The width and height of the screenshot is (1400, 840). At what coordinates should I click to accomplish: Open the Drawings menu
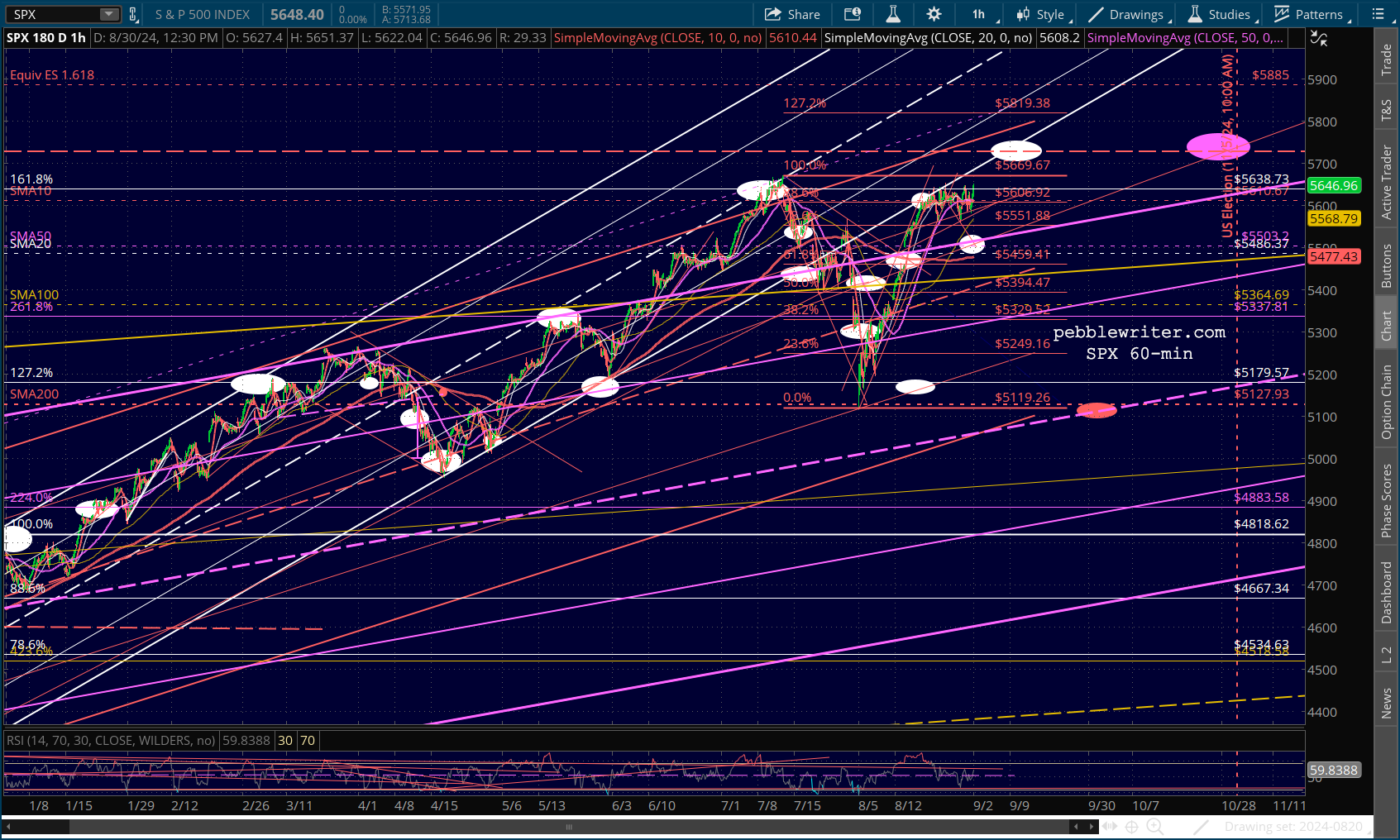coord(1128,14)
